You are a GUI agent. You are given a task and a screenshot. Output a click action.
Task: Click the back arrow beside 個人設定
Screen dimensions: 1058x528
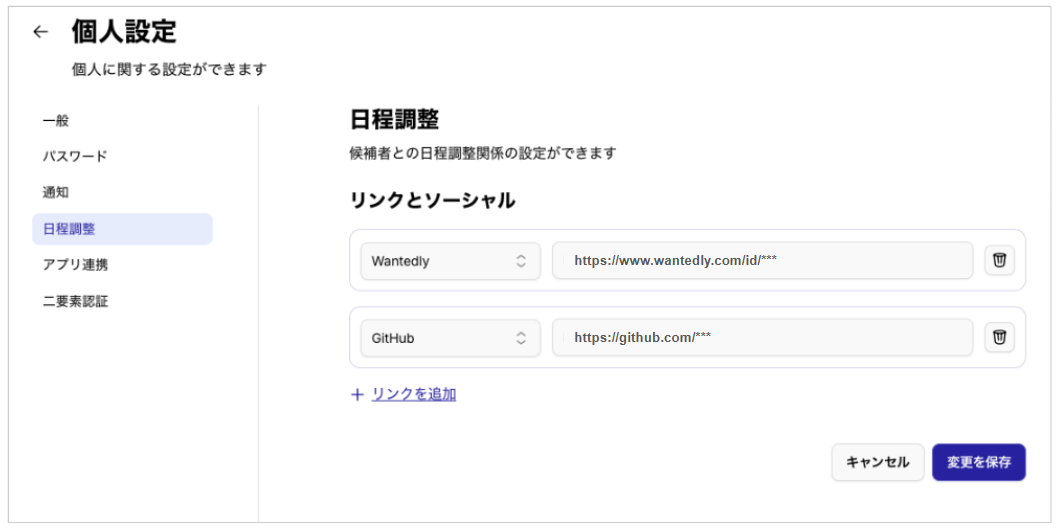click(x=40, y=32)
